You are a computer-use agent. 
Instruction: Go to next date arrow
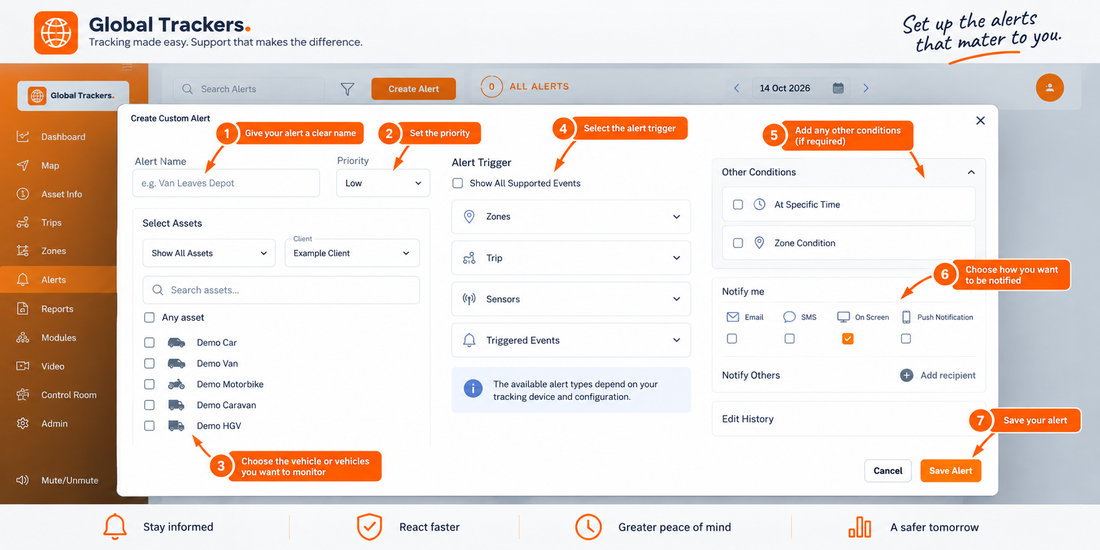tap(866, 88)
